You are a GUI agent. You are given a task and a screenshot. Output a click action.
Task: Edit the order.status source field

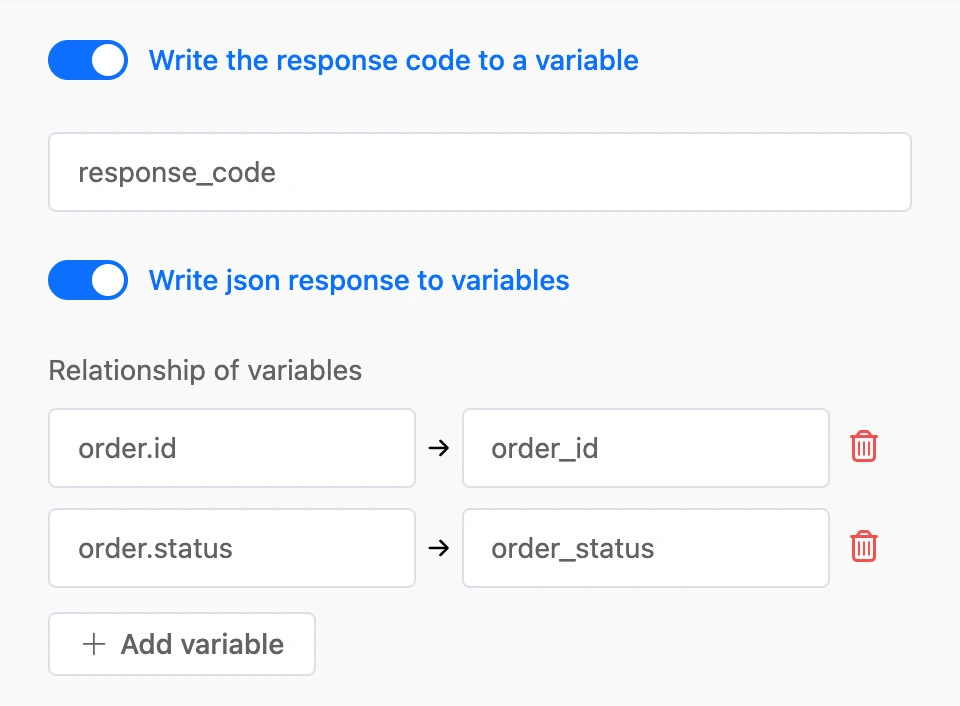coord(232,548)
